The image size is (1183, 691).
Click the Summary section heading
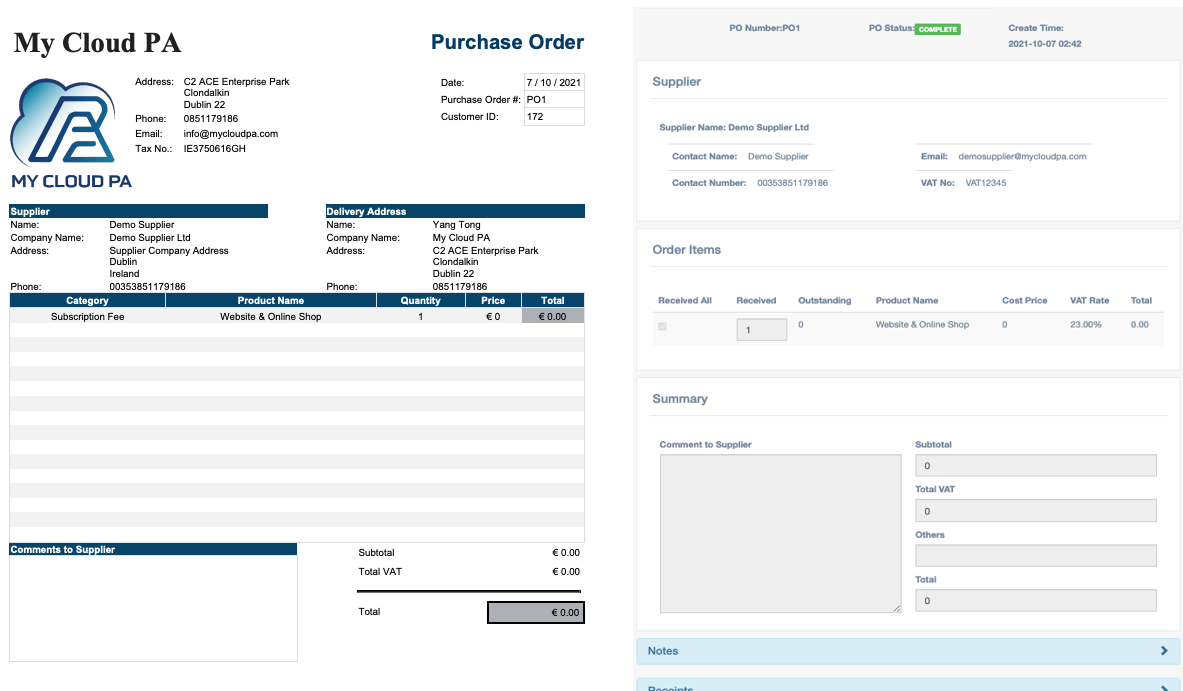(x=680, y=398)
